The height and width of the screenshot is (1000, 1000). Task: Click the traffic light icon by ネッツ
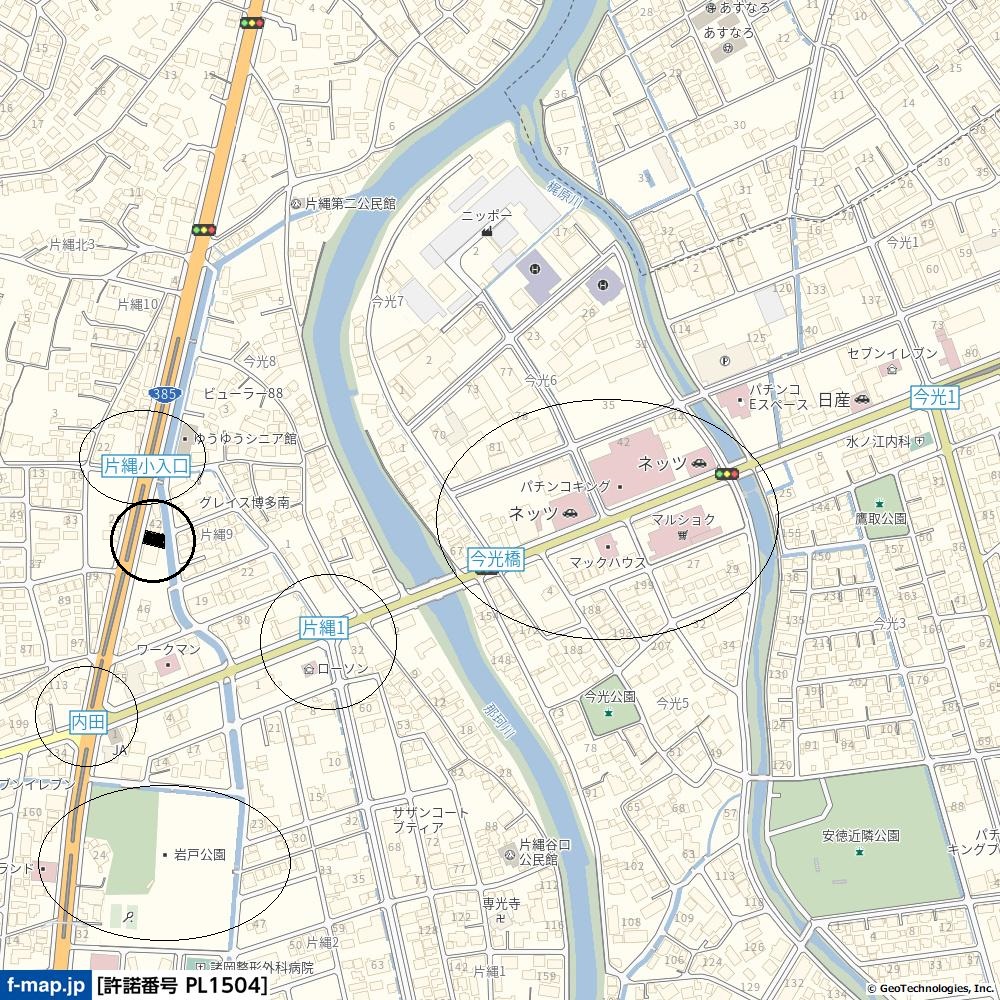point(726,474)
